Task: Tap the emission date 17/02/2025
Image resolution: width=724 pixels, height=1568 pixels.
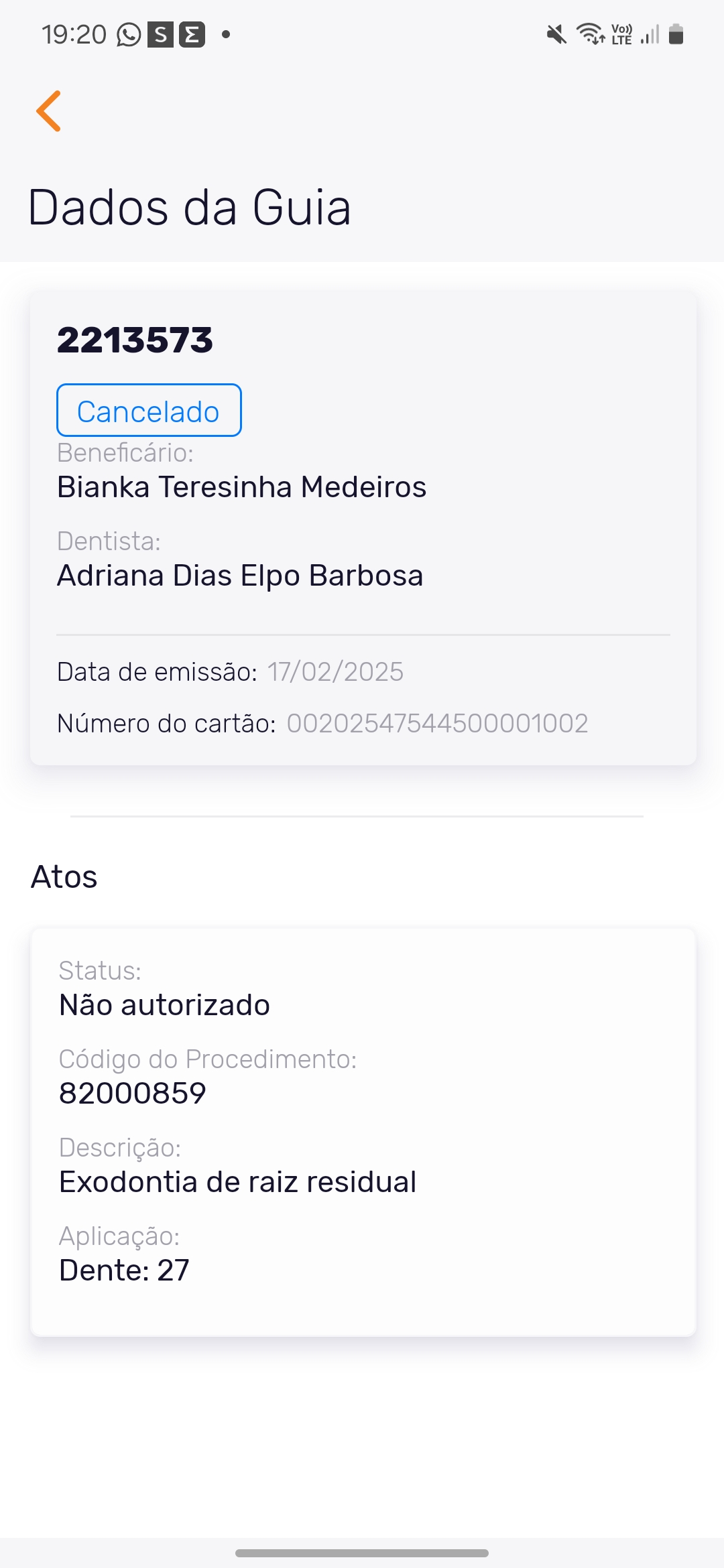Action: [335, 672]
